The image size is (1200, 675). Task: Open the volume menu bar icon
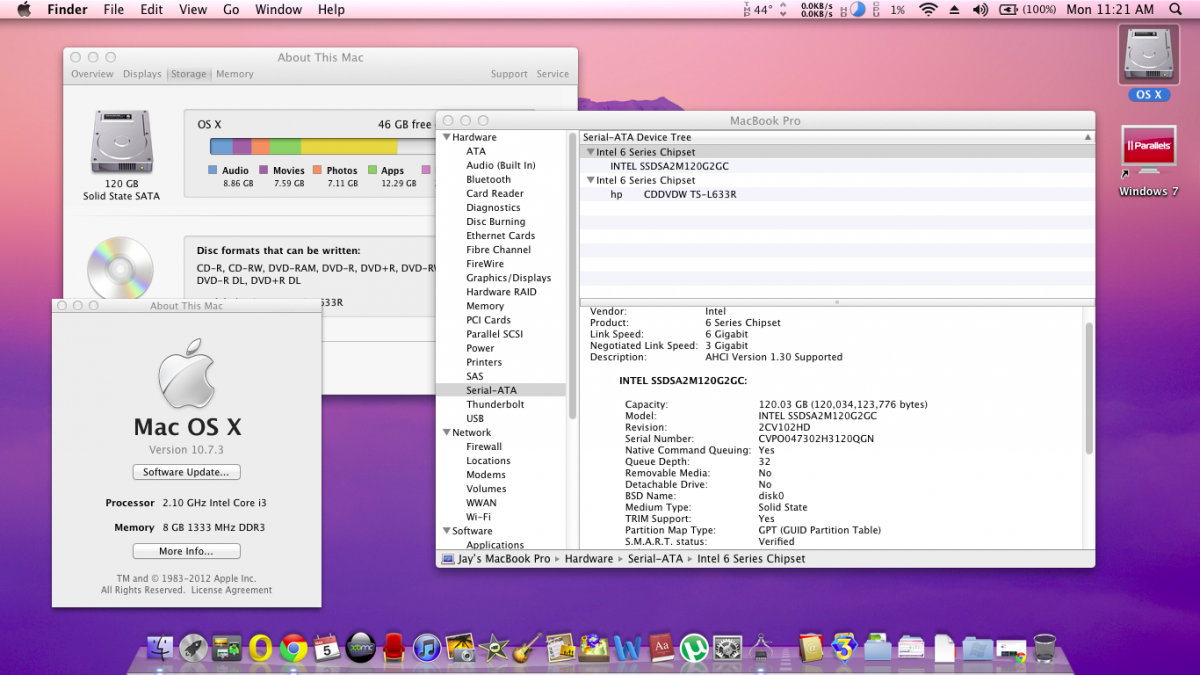pyautogui.click(x=980, y=10)
